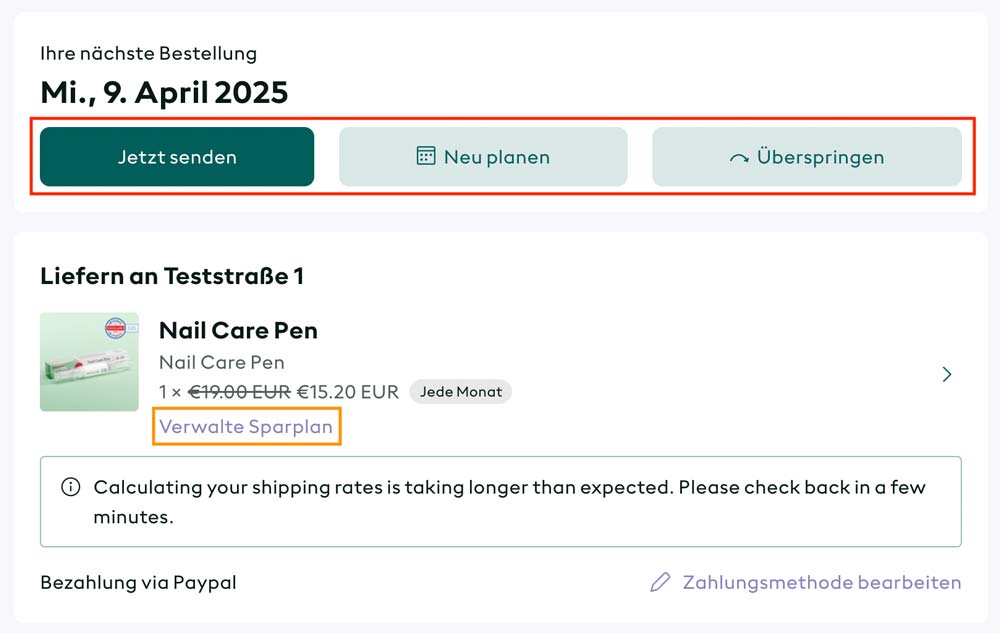Click the Jede Monat frequency badge
Screen dimensions: 1000x633
(x=460, y=391)
